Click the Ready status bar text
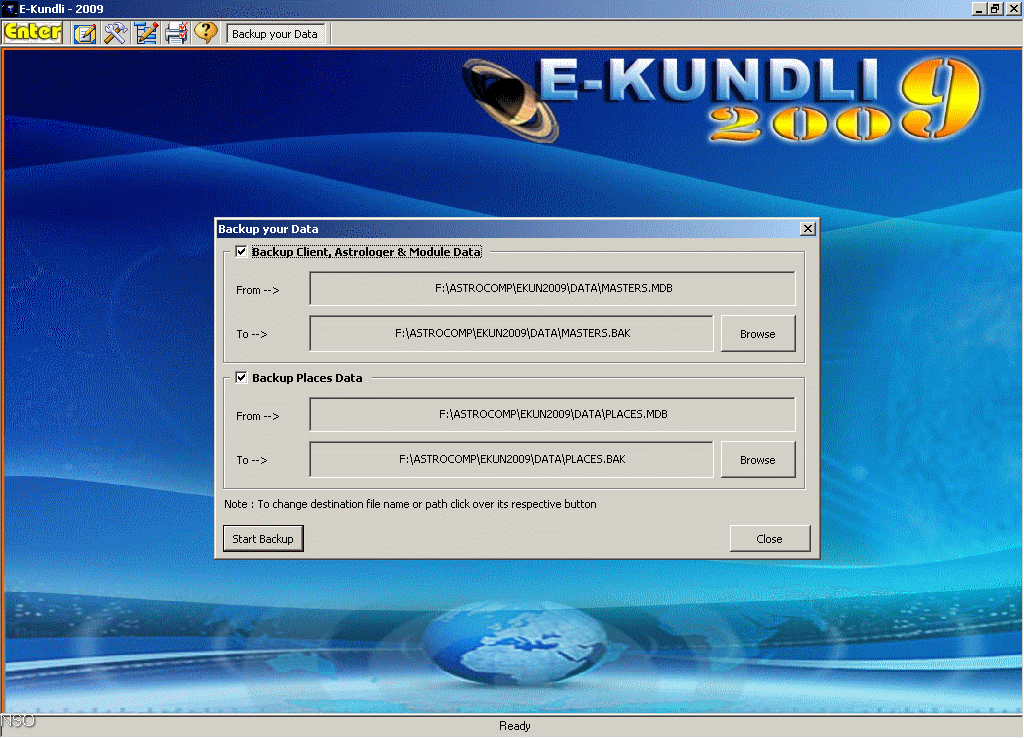1024x738 pixels. (515, 726)
